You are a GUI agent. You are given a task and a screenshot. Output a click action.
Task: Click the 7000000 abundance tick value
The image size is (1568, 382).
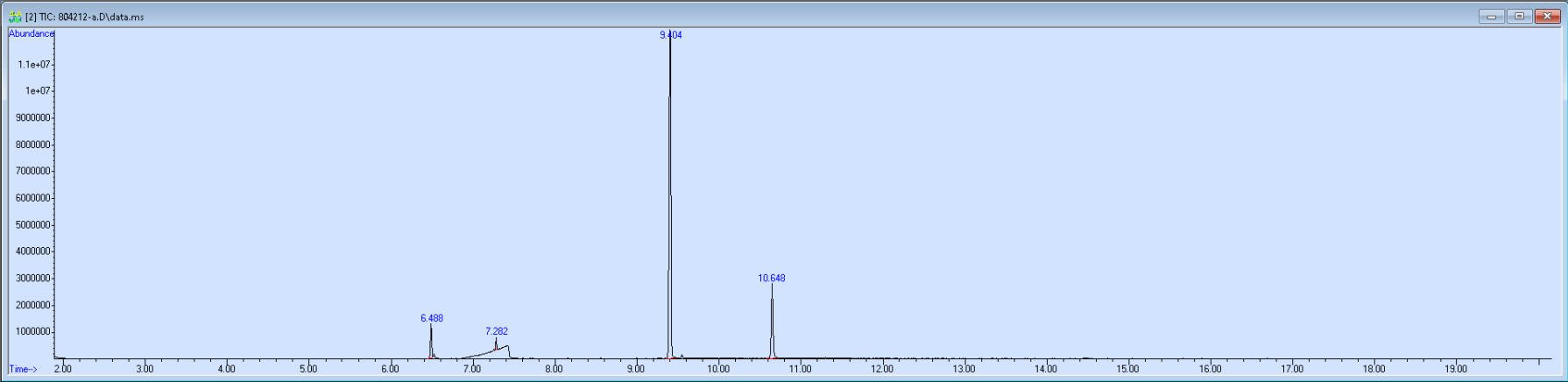pos(33,172)
